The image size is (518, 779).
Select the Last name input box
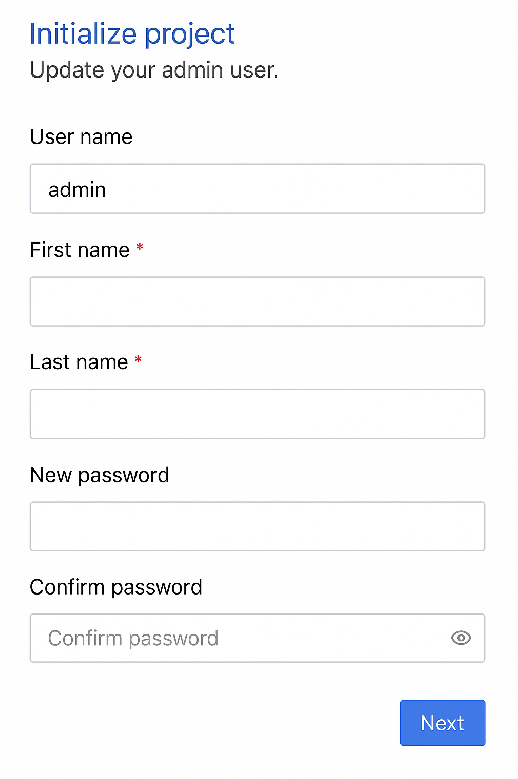tap(257, 414)
